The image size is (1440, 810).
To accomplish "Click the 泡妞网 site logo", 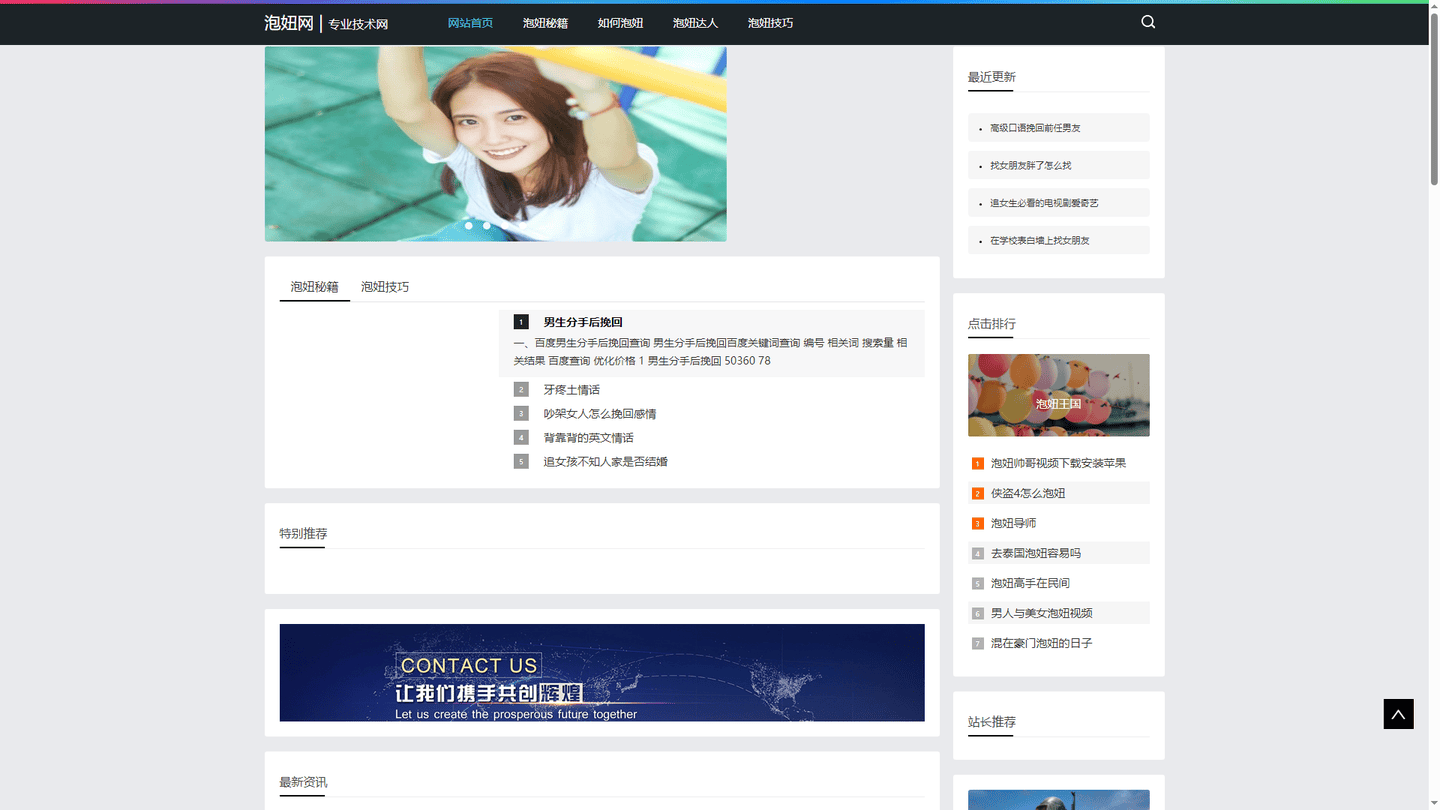I will click(289, 23).
